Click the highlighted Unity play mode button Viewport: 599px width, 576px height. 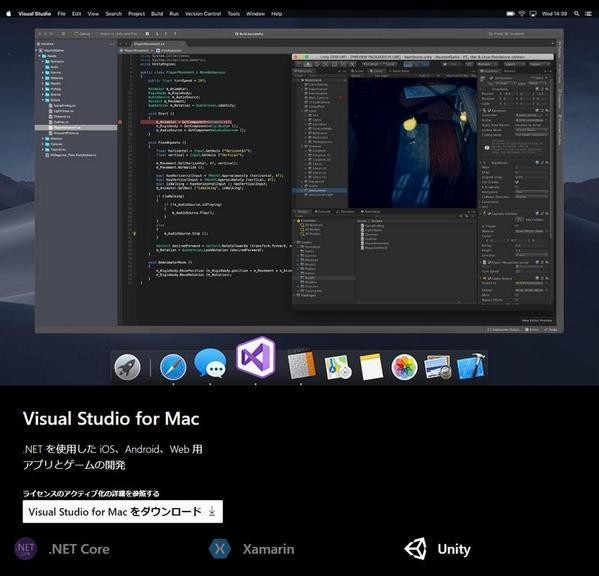[408, 65]
